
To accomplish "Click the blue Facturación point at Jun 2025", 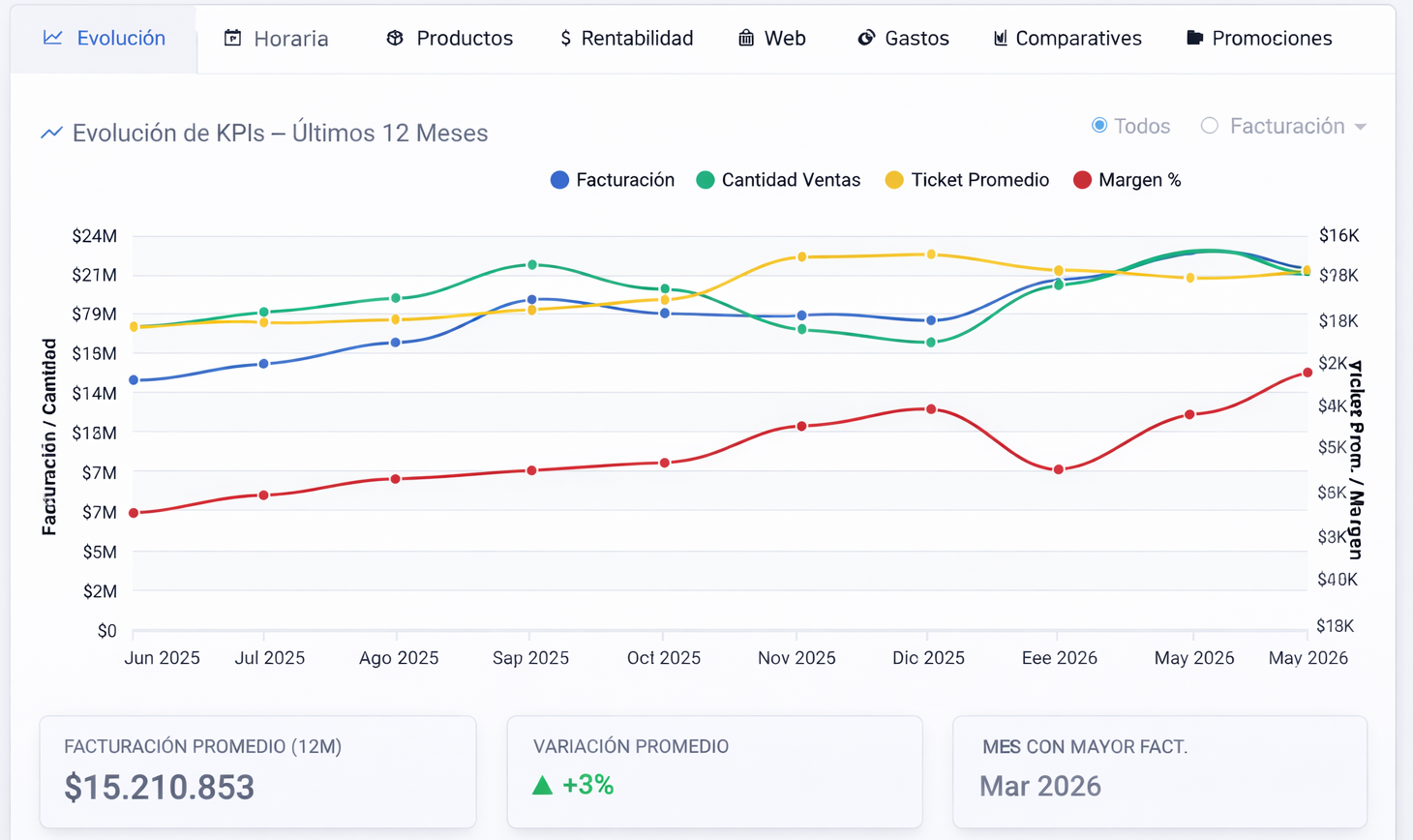I will click(134, 380).
